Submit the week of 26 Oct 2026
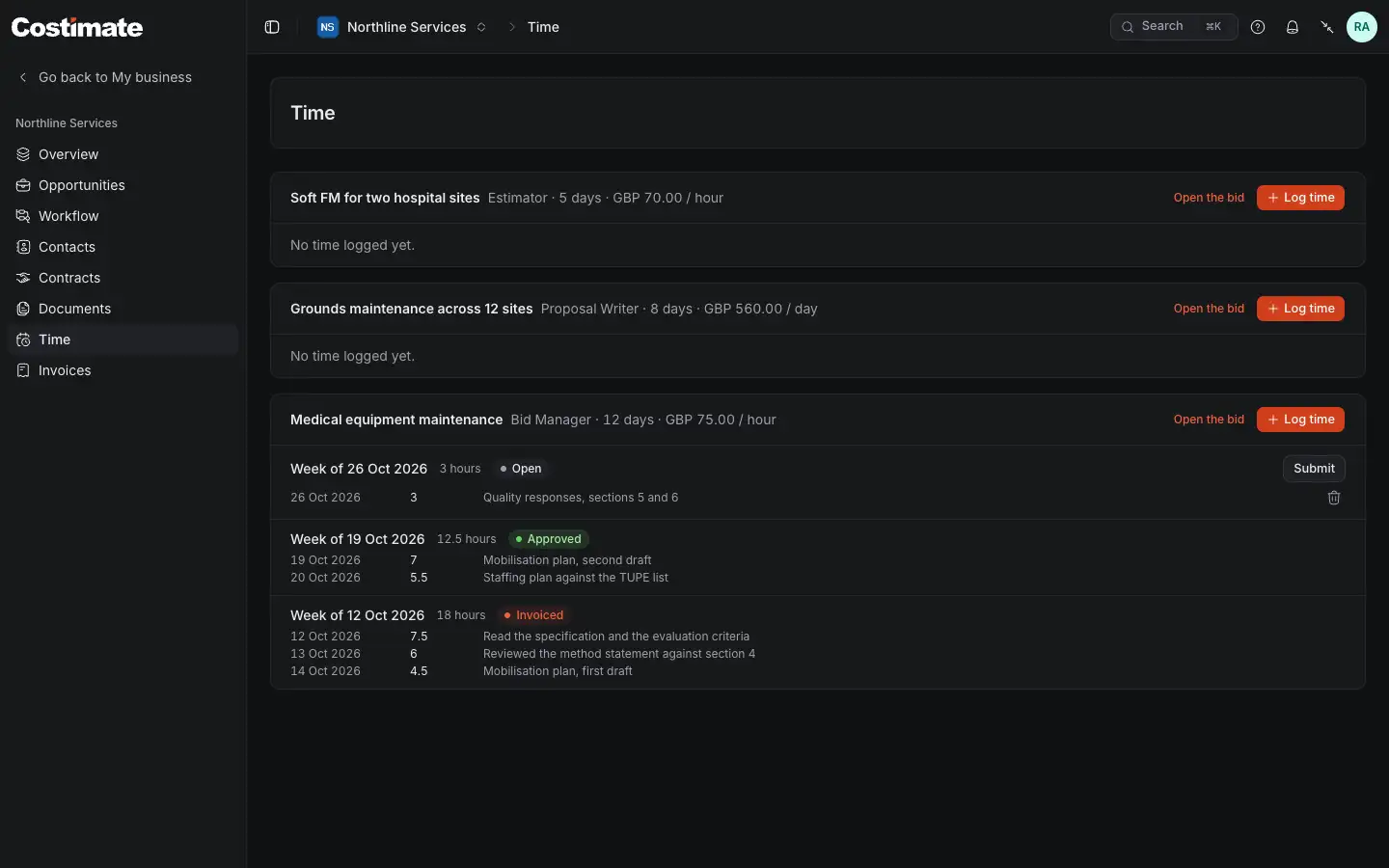Screen dimensions: 1389x868 click(x=1314, y=469)
